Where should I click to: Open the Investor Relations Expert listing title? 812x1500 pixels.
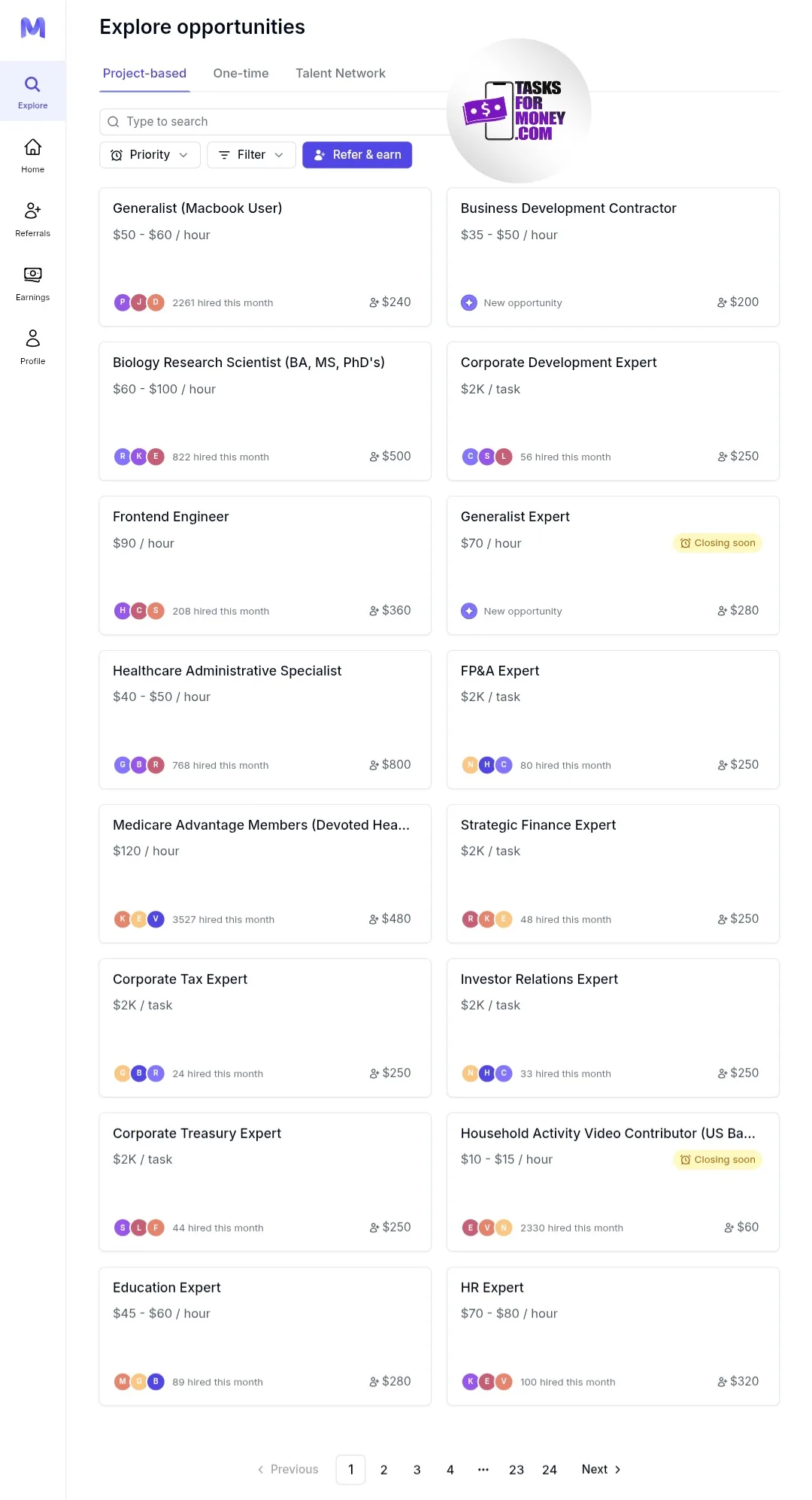tap(539, 979)
